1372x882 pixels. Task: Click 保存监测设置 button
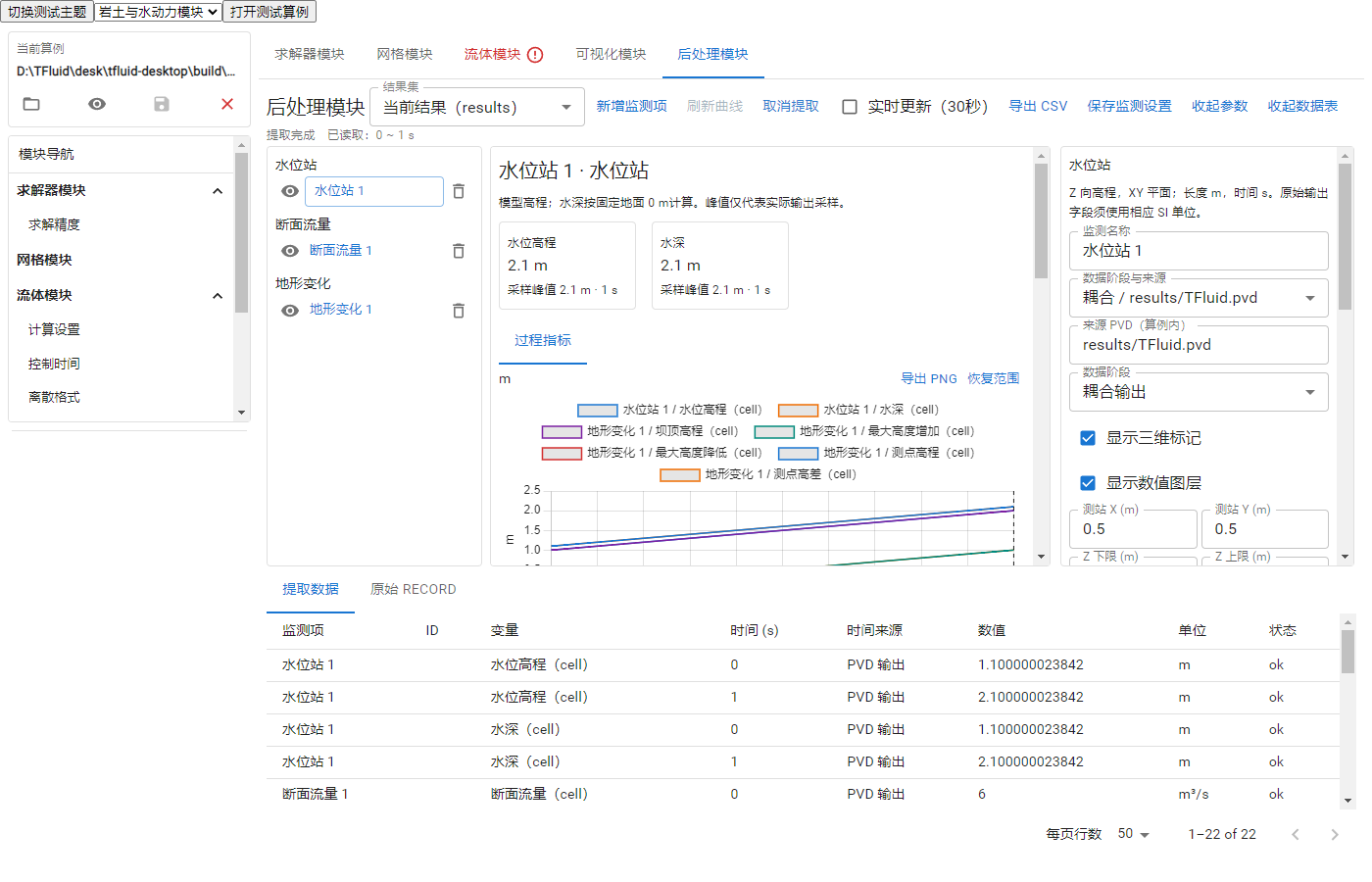[1129, 106]
